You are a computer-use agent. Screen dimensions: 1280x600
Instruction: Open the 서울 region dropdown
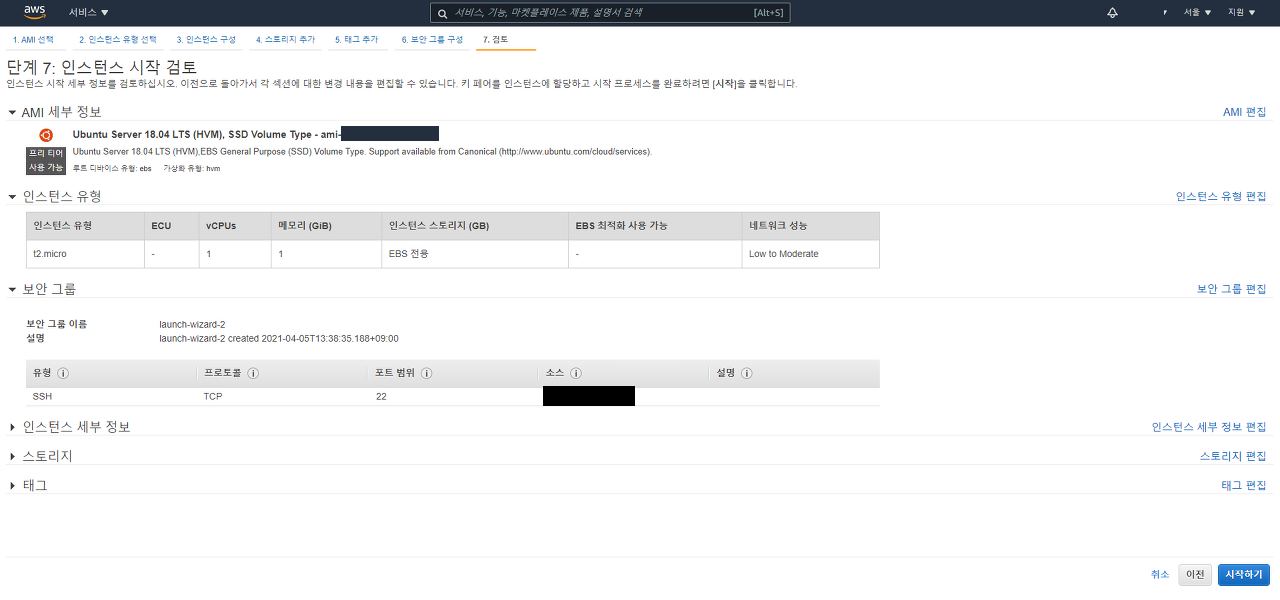[x=1197, y=12]
